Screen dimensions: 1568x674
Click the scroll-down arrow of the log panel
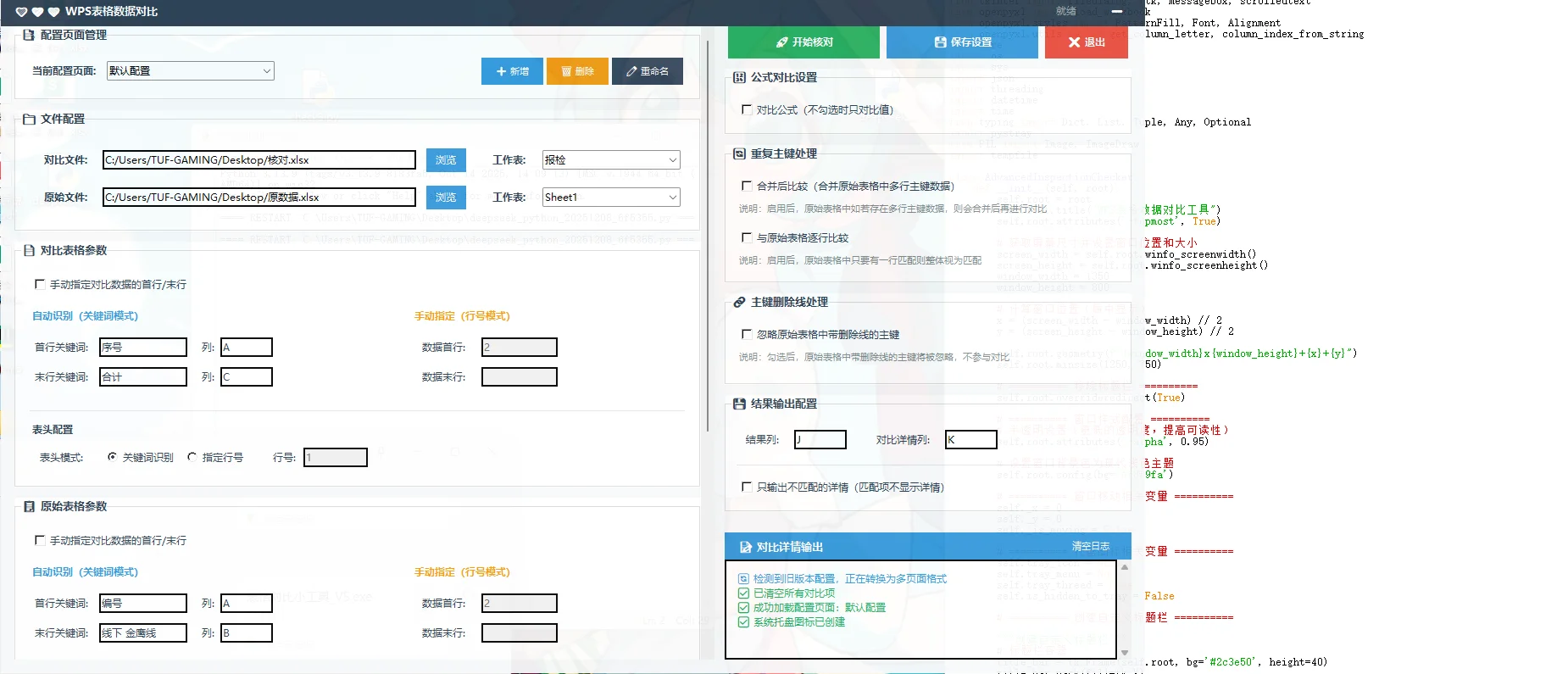click(1125, 653)
